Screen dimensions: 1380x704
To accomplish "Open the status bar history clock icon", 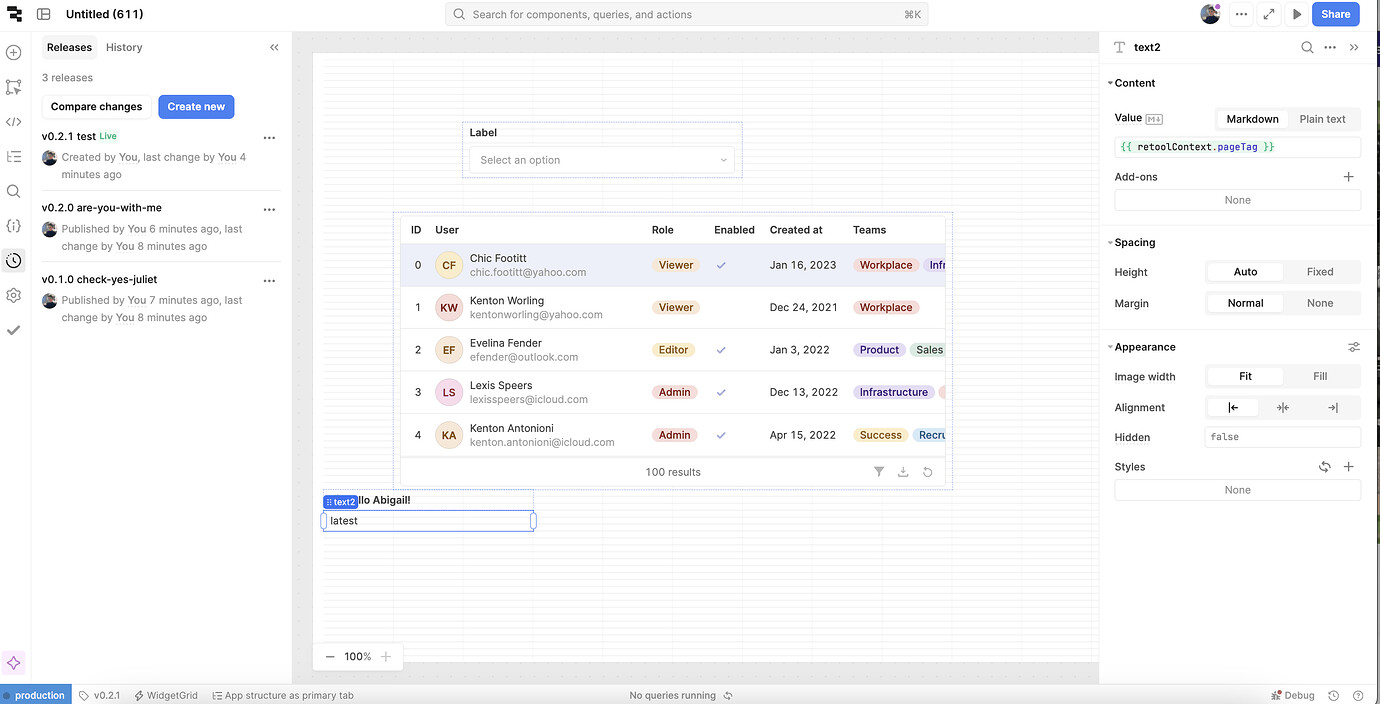I will [1333, 695].
